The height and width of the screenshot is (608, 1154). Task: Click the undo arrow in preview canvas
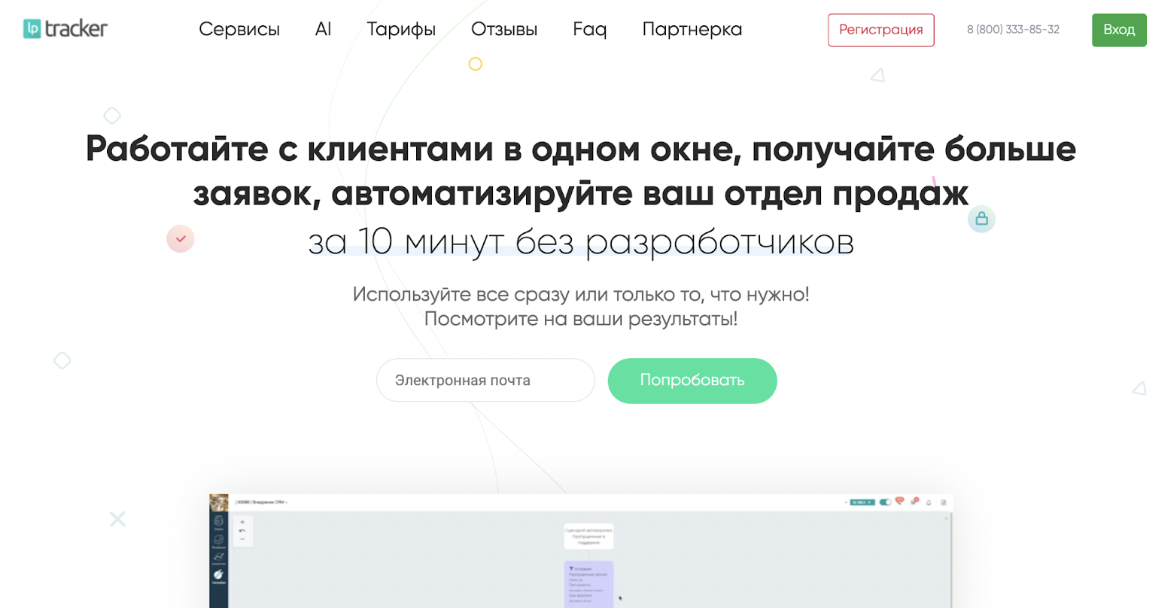point(242,531)
